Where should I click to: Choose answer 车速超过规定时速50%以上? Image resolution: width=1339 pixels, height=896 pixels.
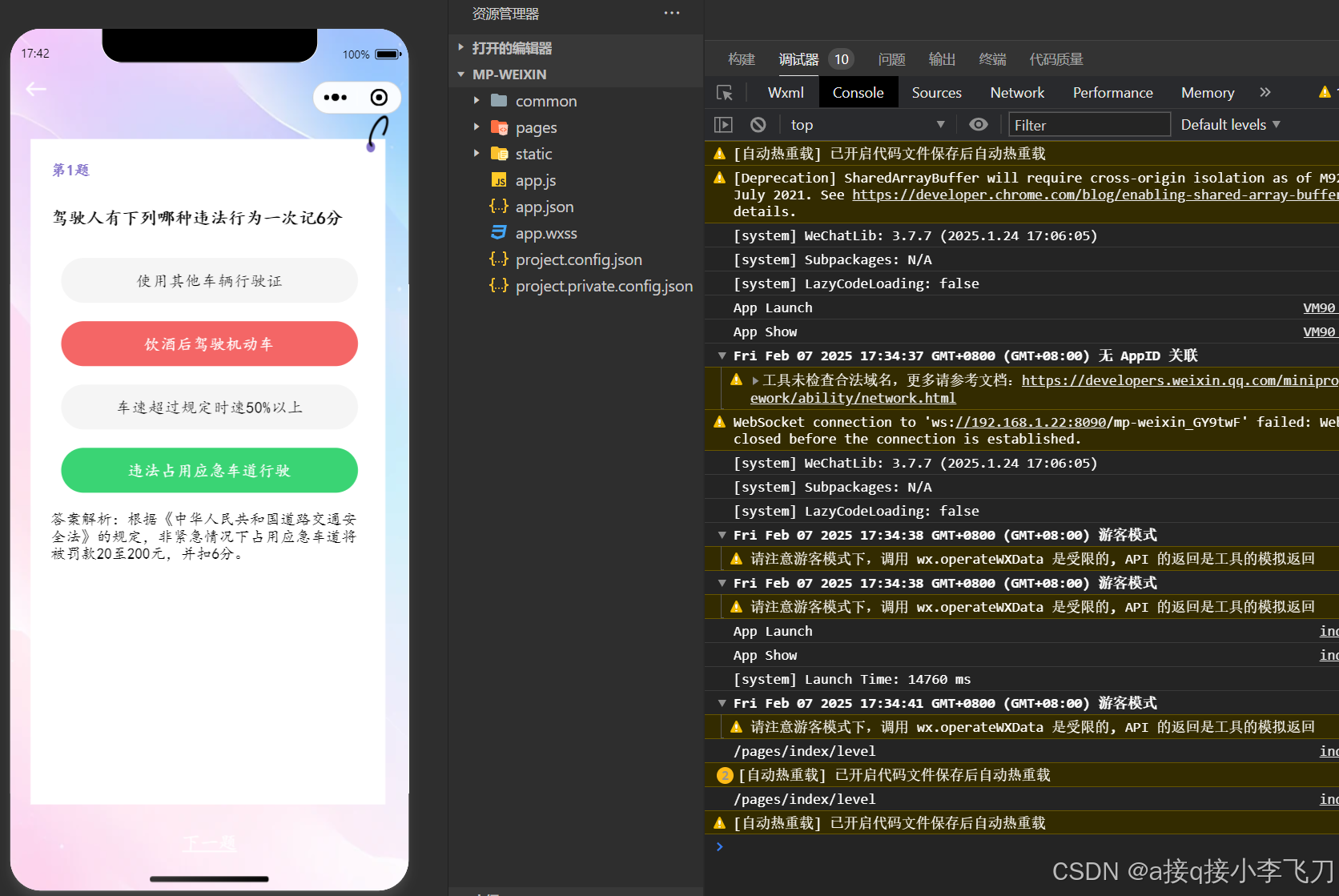[209, 407]
